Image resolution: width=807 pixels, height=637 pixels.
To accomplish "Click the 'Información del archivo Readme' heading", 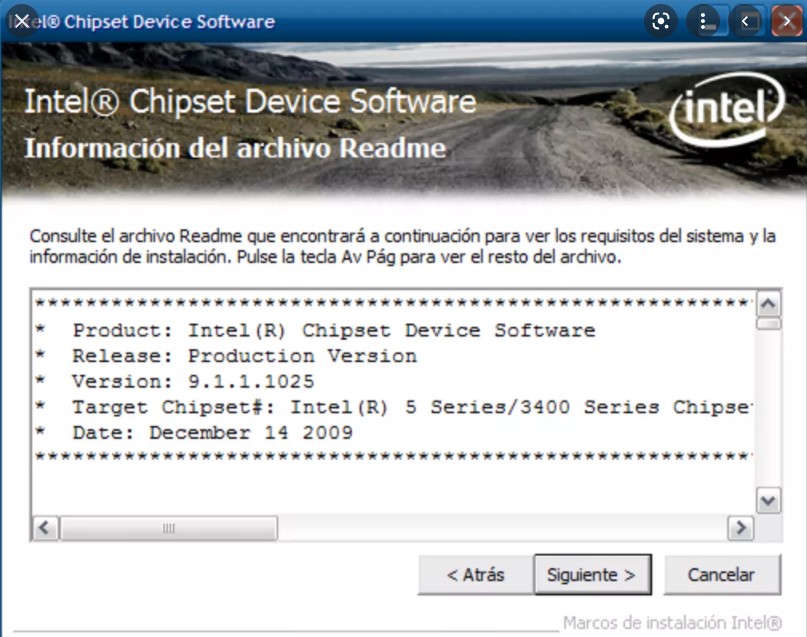I will pos(235,149).
